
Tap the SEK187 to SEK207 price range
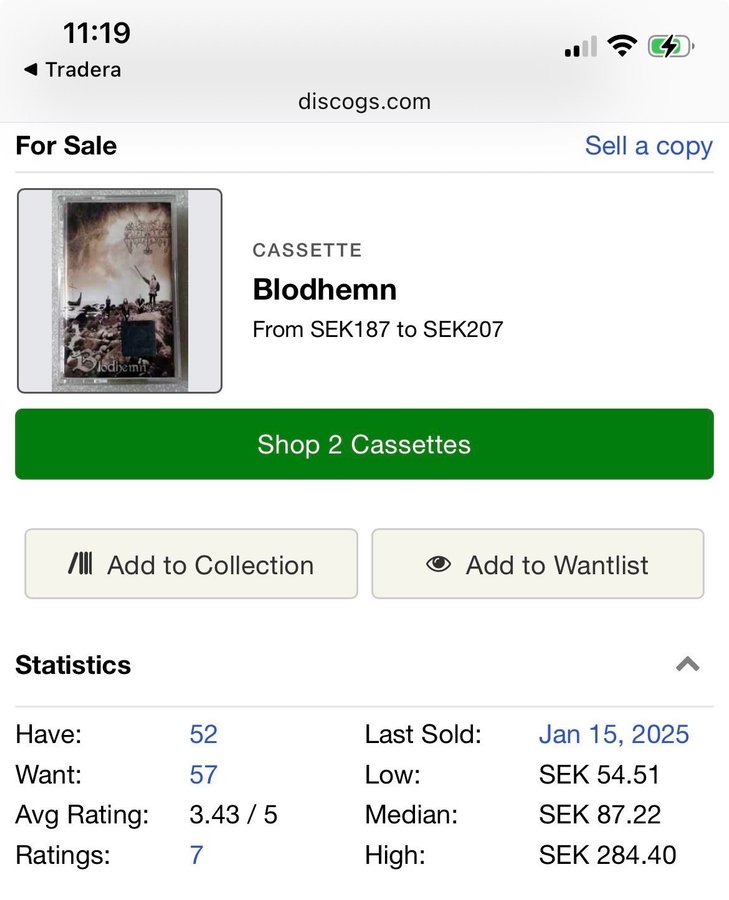click(x=378, y=329)
